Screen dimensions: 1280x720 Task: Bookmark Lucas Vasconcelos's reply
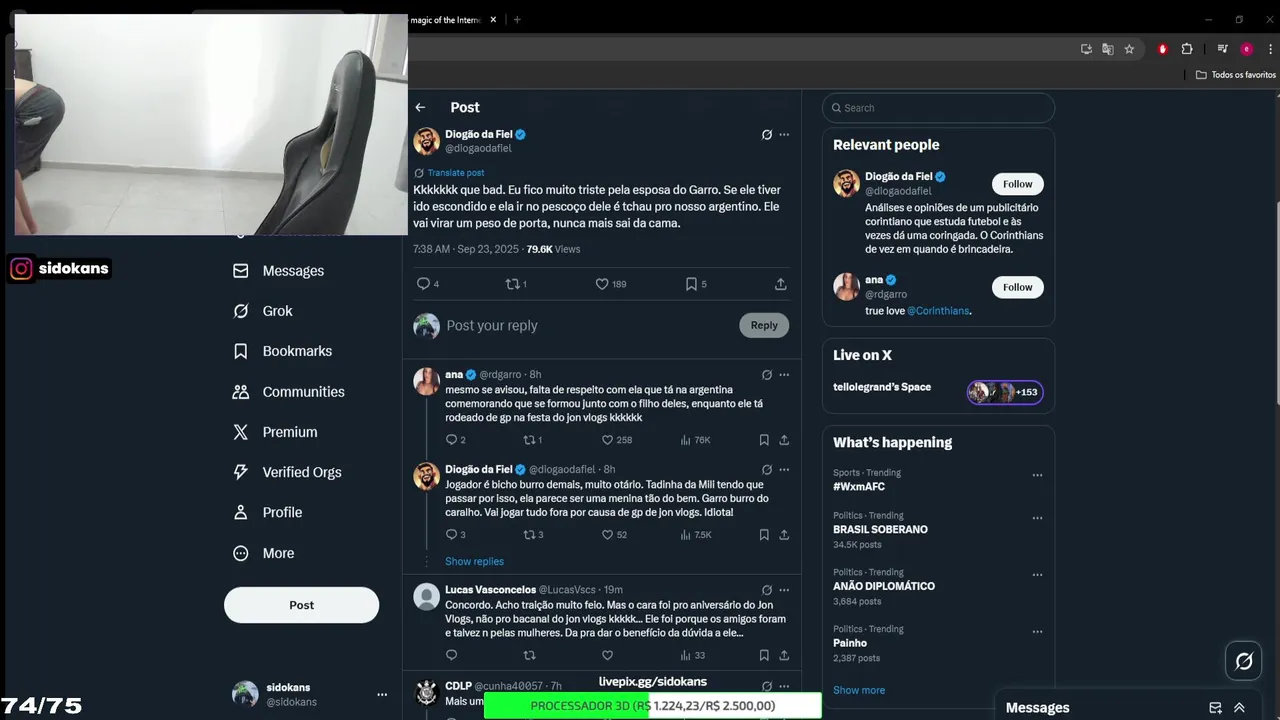(x=764, y=655)
